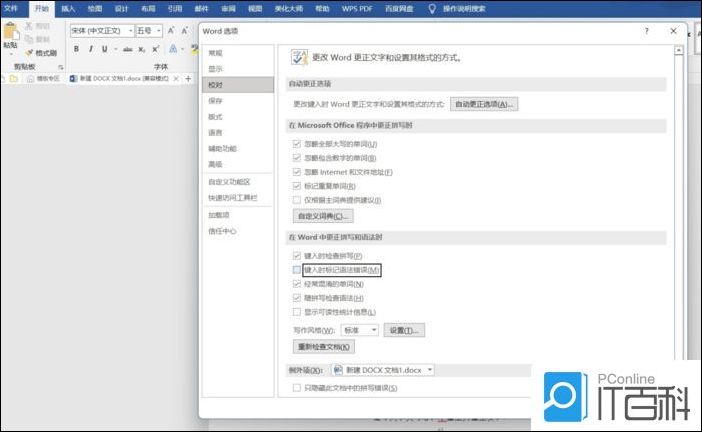Viewport: 702px width, 432px height.
Task: Click the Copy icon in clipboard group
Action: click(x=29, y=39)
